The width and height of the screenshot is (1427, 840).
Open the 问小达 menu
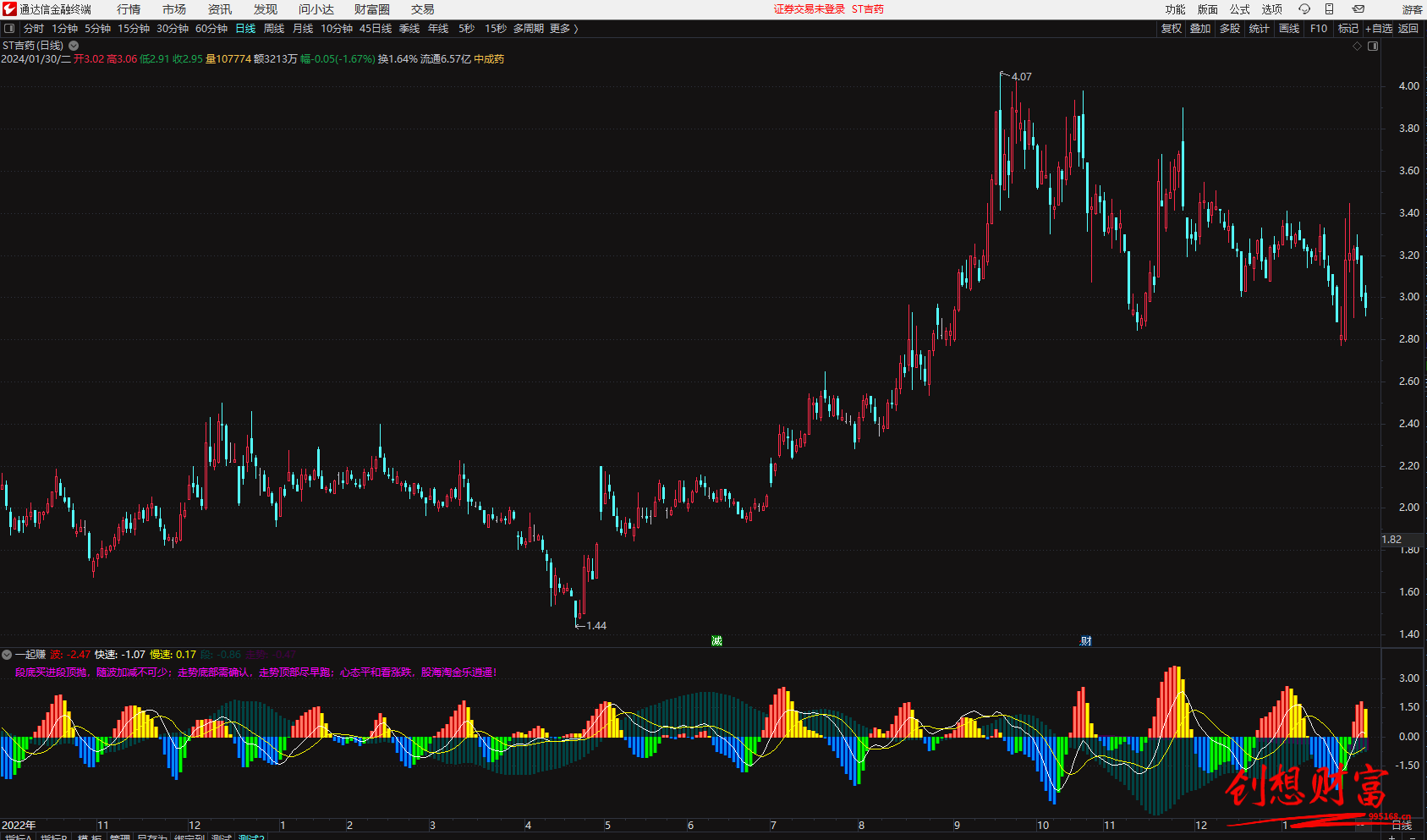tap(316, 9)
